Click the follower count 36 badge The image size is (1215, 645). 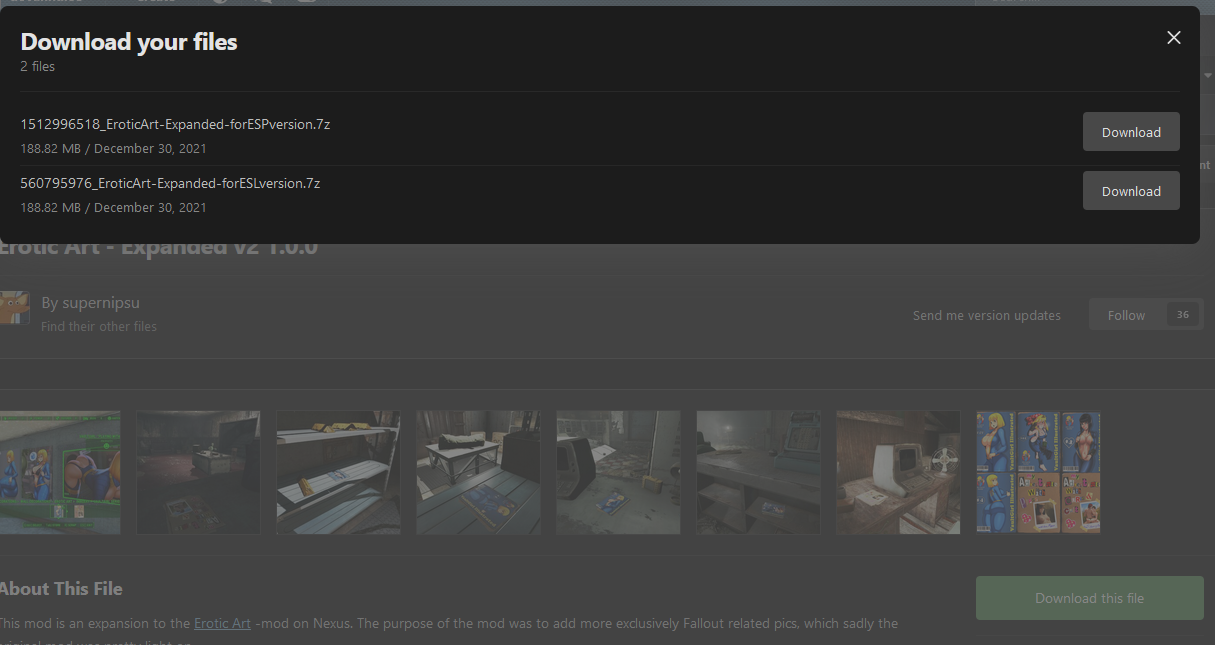(1183, 315)
